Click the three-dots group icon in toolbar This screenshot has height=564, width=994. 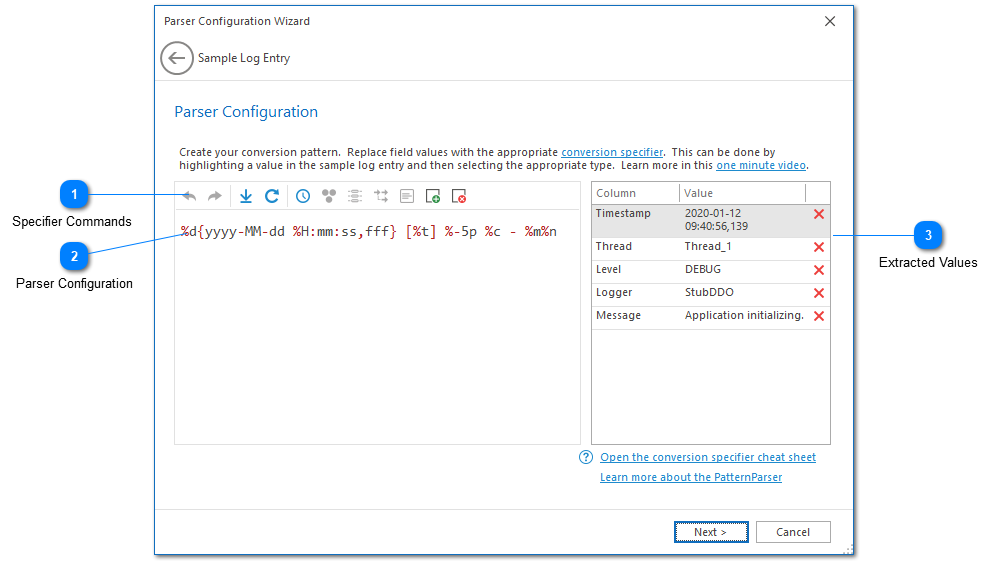pos(329,196)
